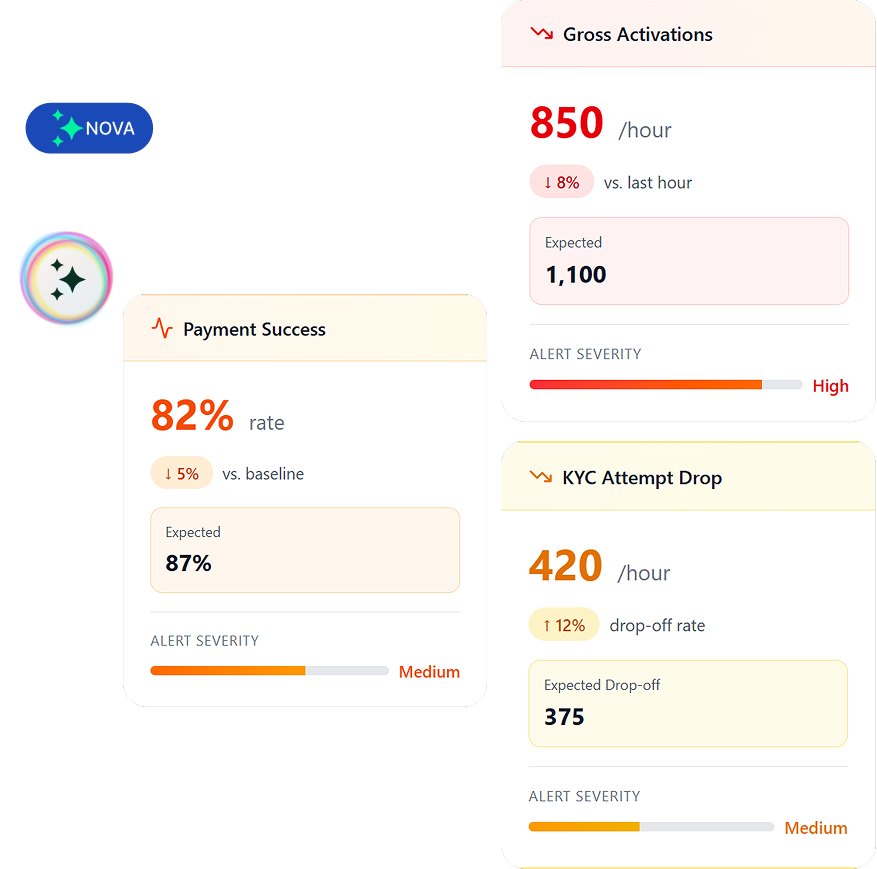The width and height of the screenshot is (877, 869).
Task: Click the iridescent sparkle orb icon
Action: tap(66, 279)
